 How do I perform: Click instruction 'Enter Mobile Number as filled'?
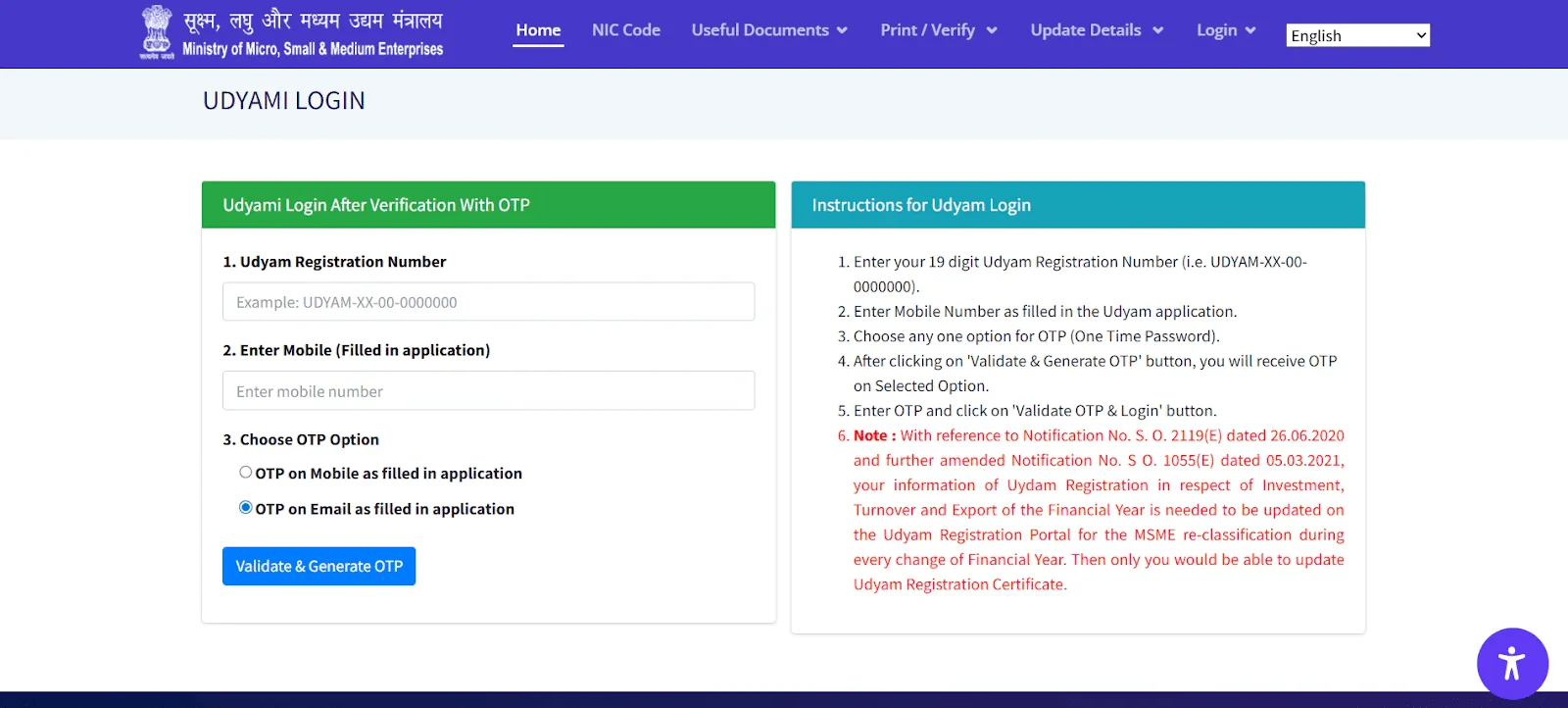click(x=1045, y=312)
